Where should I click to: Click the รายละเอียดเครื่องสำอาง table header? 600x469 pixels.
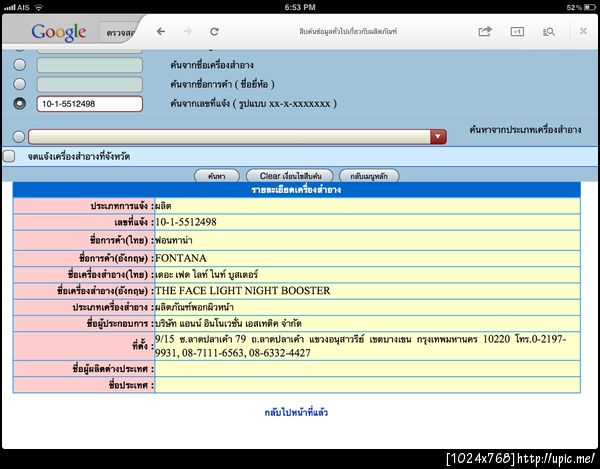[297, 190]
